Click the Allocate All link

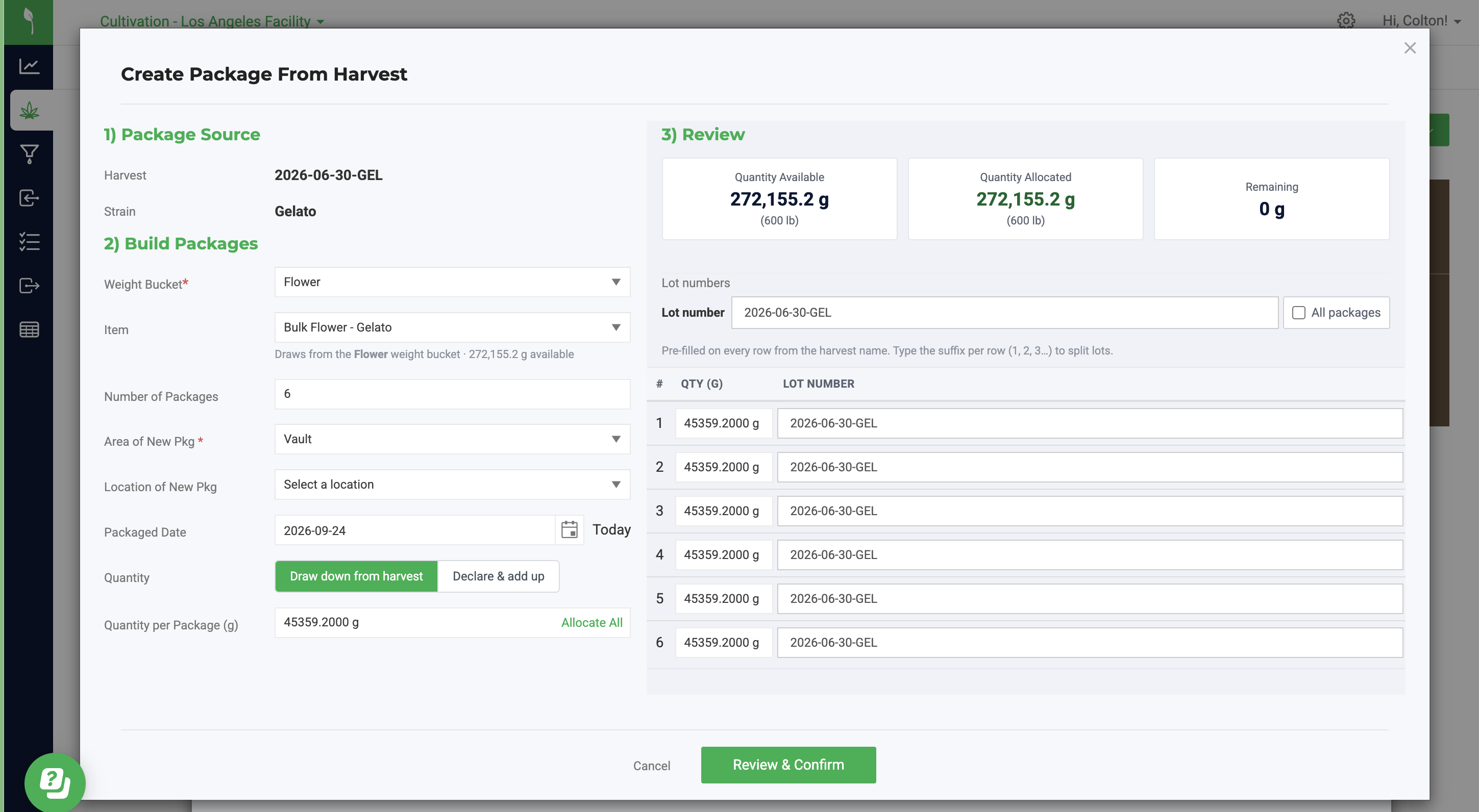pos(591,623)
